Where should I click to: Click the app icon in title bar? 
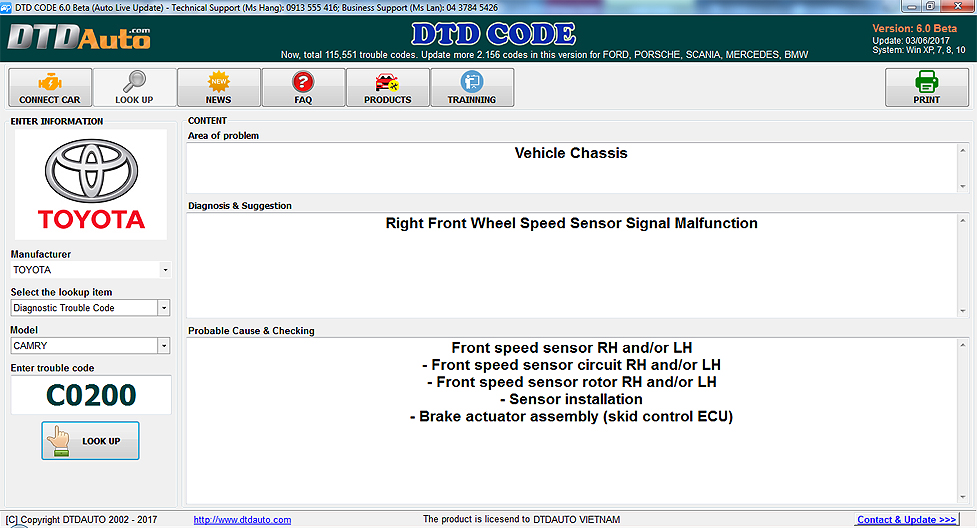[x=6, y=7]
